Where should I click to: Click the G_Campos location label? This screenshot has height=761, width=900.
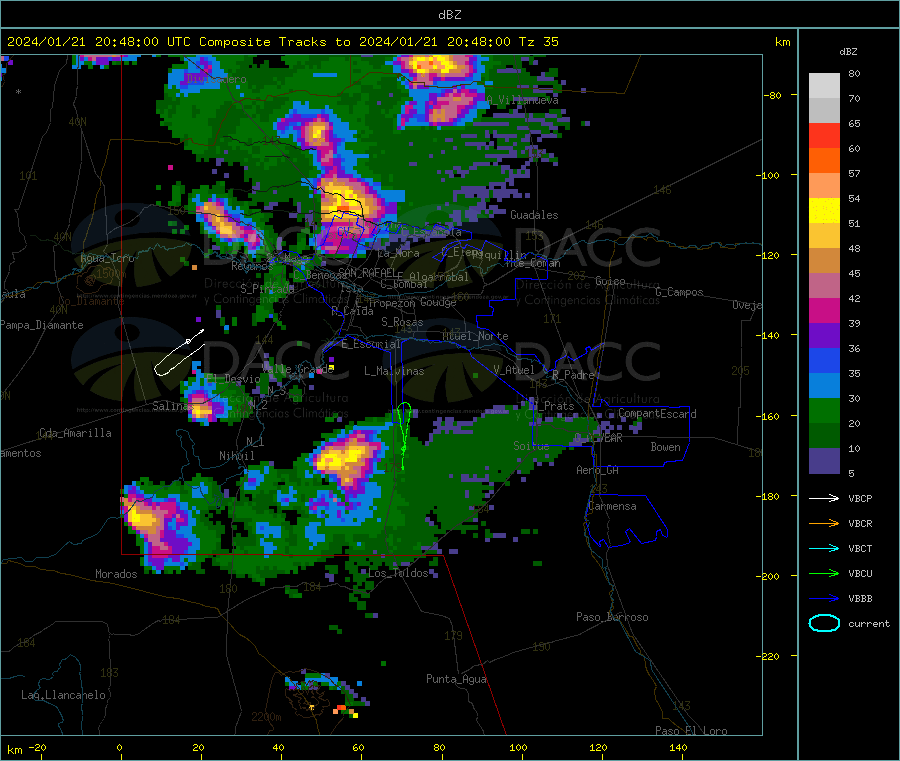click(679, 292)
